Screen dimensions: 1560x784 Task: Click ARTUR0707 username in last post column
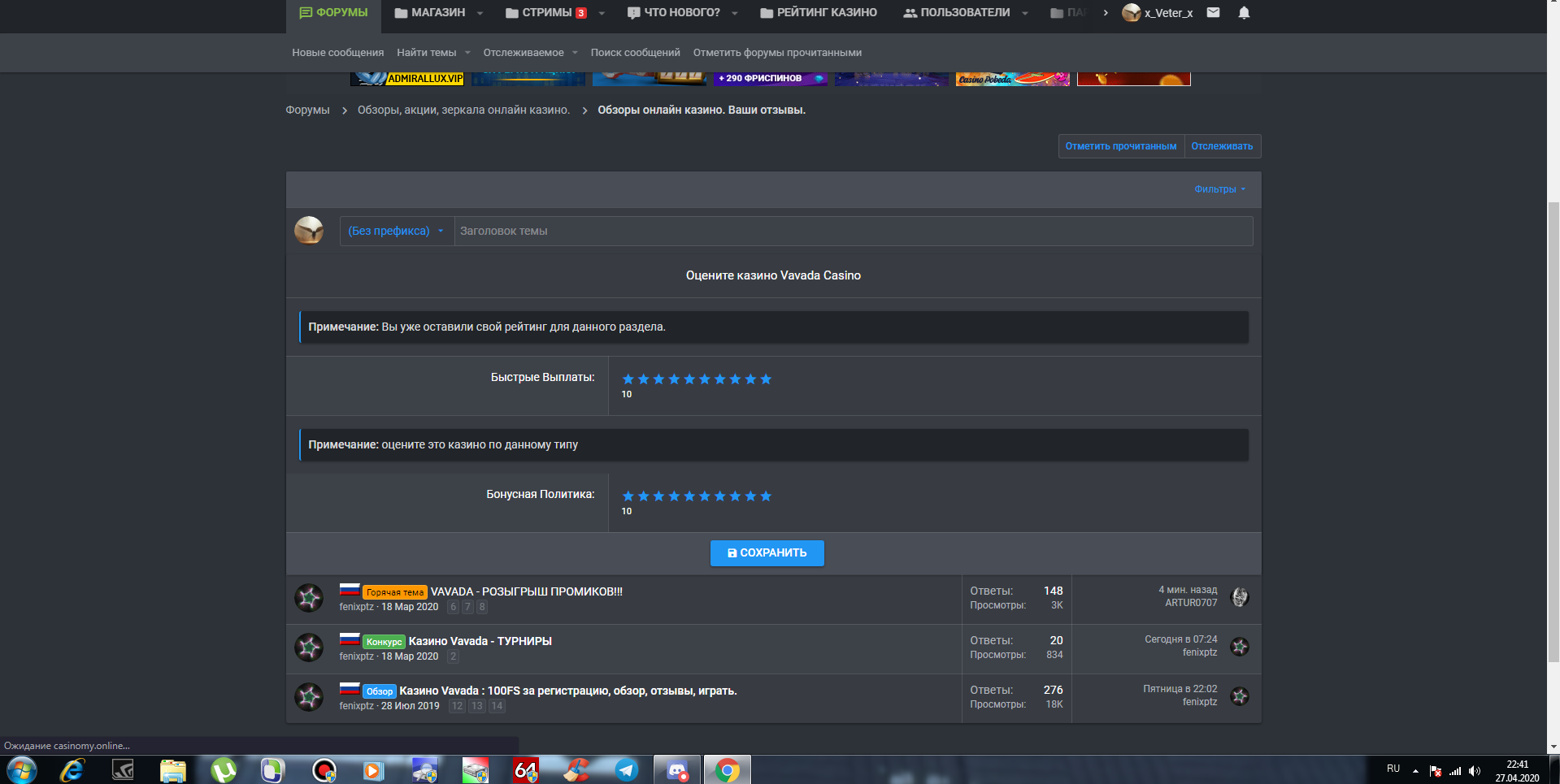click(1191, 603)
